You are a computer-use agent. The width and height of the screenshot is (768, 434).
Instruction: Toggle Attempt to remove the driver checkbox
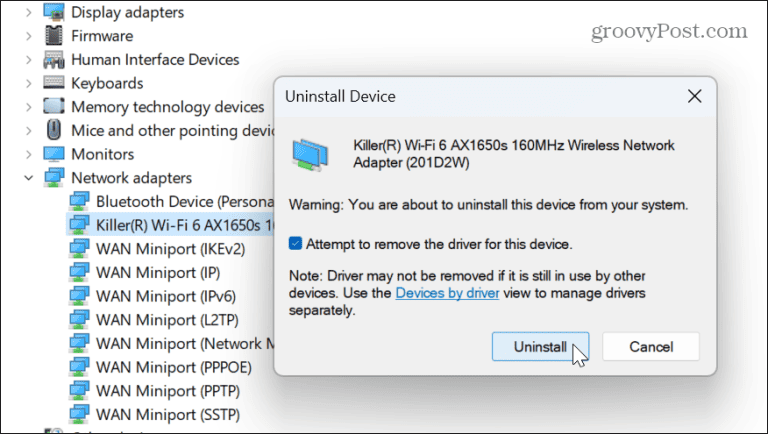click(296, 243)
